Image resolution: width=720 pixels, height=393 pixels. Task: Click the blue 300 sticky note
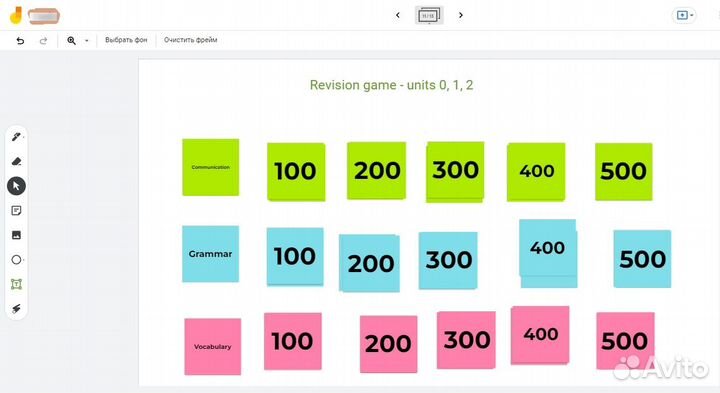[x=448, y=260]
